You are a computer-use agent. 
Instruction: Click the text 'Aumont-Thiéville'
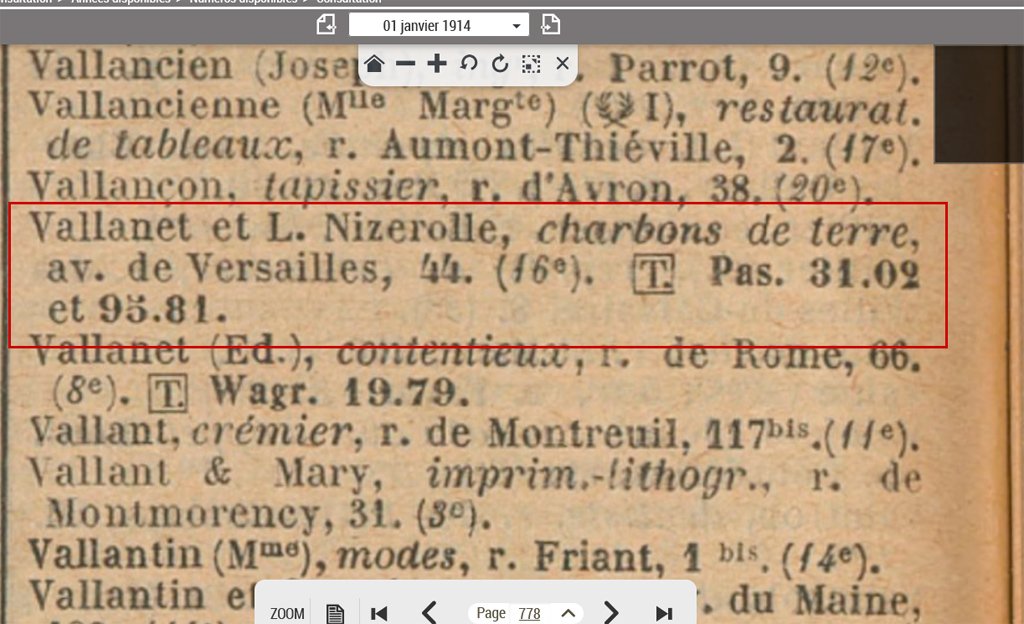pyautogui.click(x=562, y=146)
